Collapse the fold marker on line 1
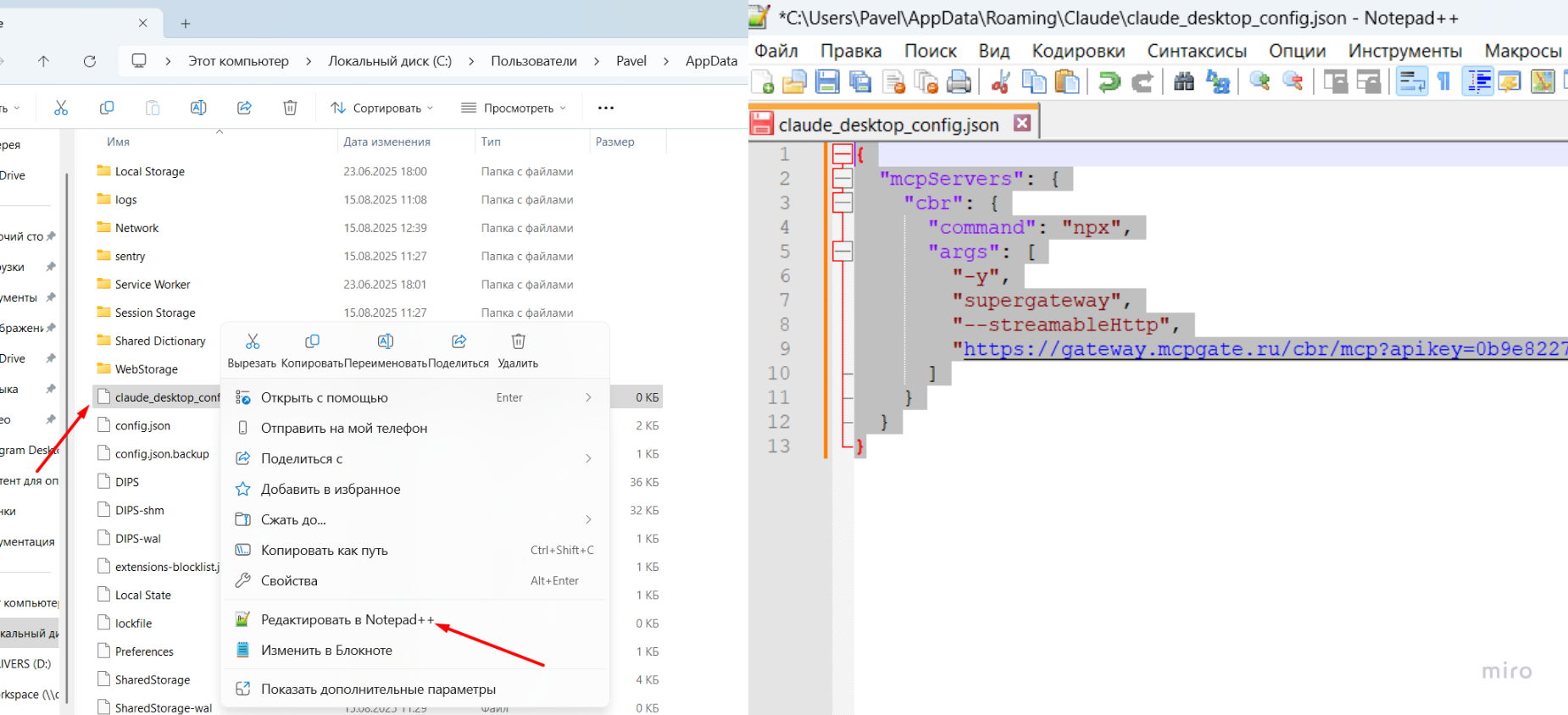The image size is (1568, 715). click(x=842, y=154)
